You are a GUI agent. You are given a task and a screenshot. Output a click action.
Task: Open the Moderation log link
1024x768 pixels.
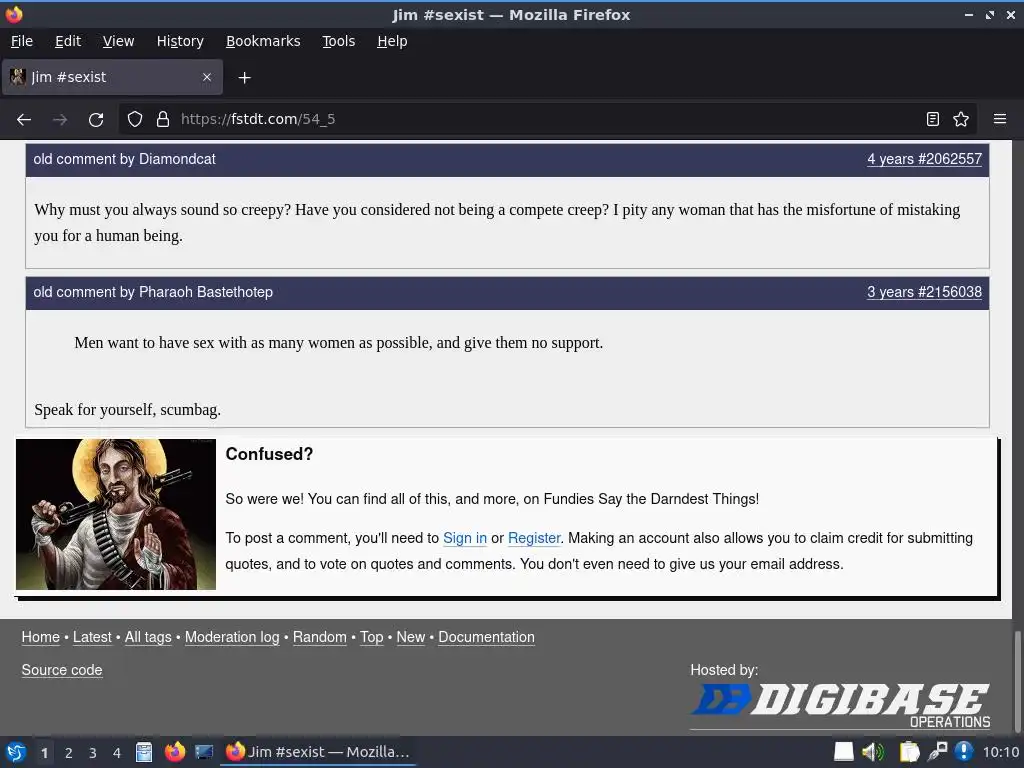point(232,637)
